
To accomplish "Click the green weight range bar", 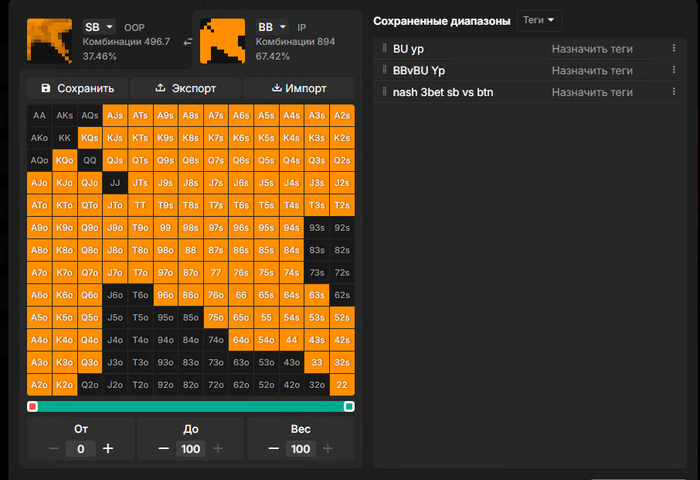I will 191,406.
